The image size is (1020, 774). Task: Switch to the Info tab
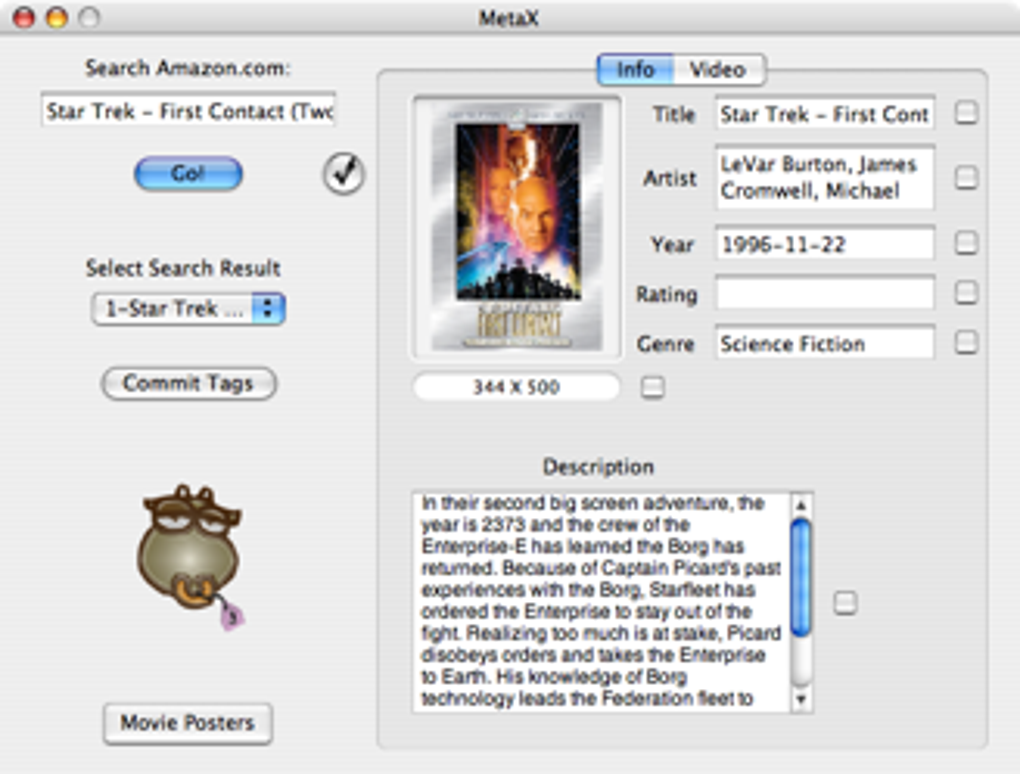[635, 70]
